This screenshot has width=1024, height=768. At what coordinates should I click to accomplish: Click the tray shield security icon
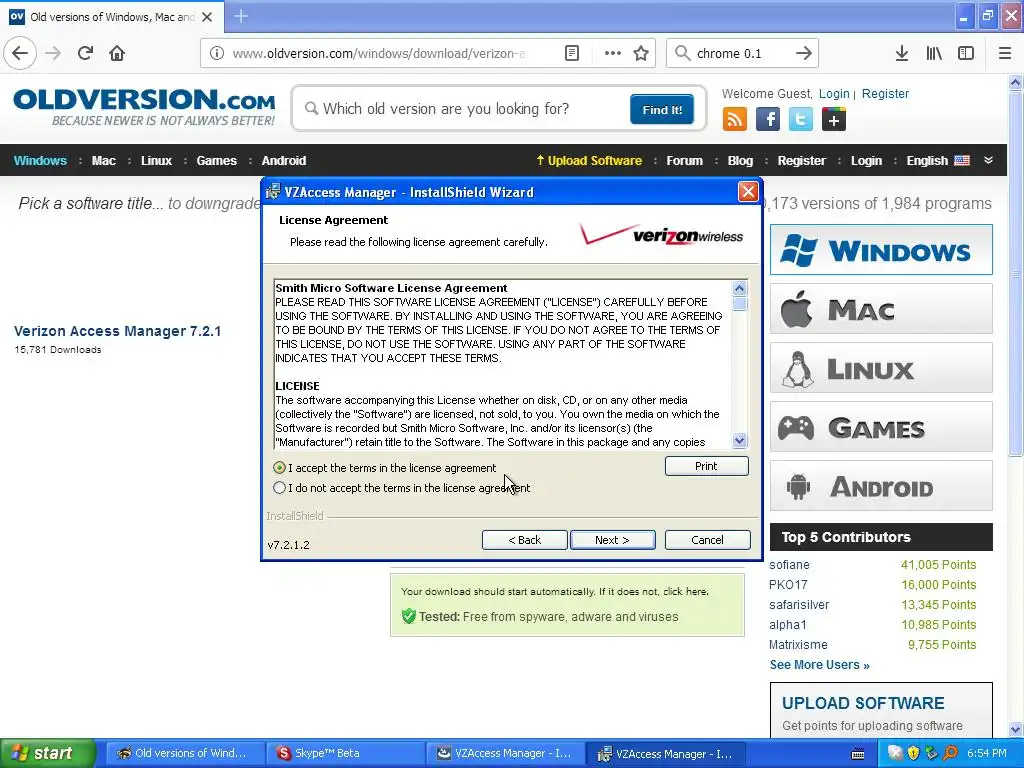913,753
